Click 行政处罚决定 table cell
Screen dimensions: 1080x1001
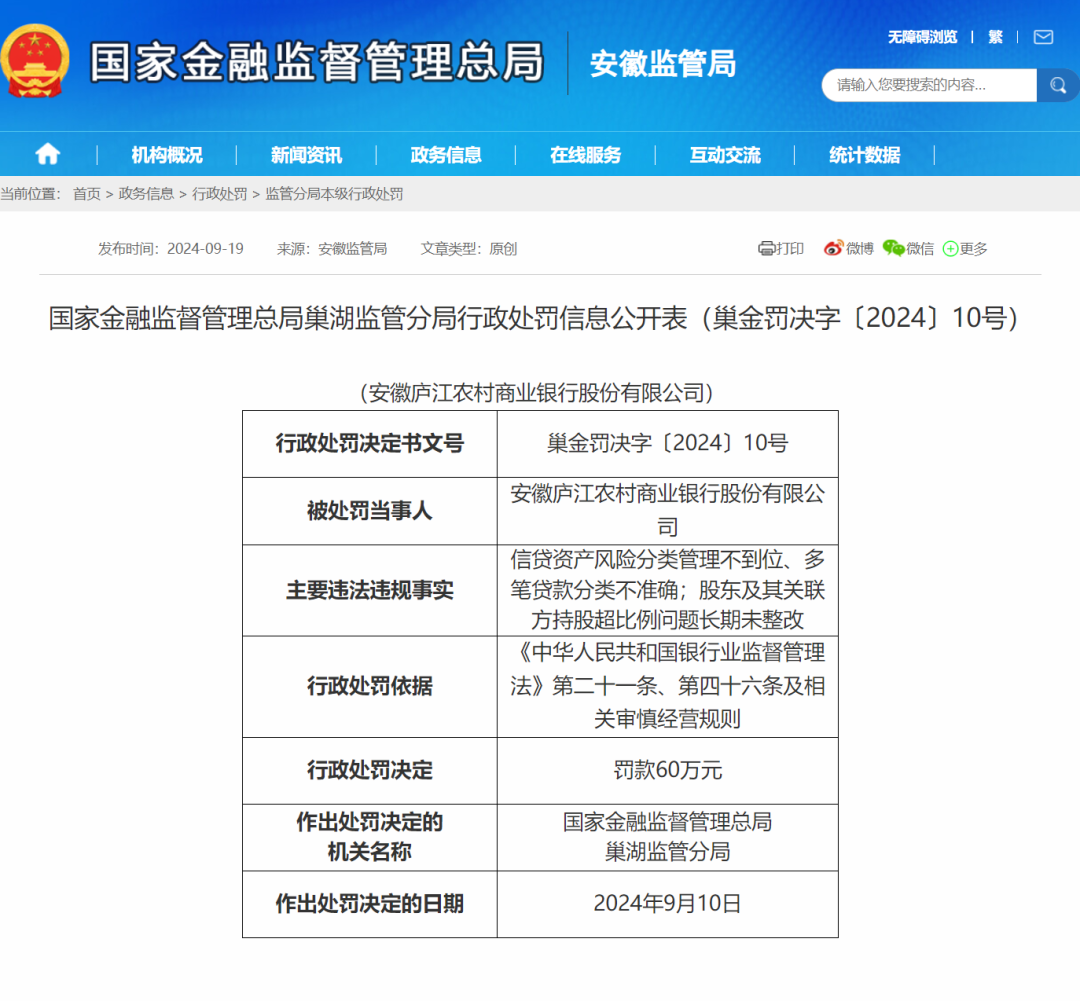[x=370, y=770]
